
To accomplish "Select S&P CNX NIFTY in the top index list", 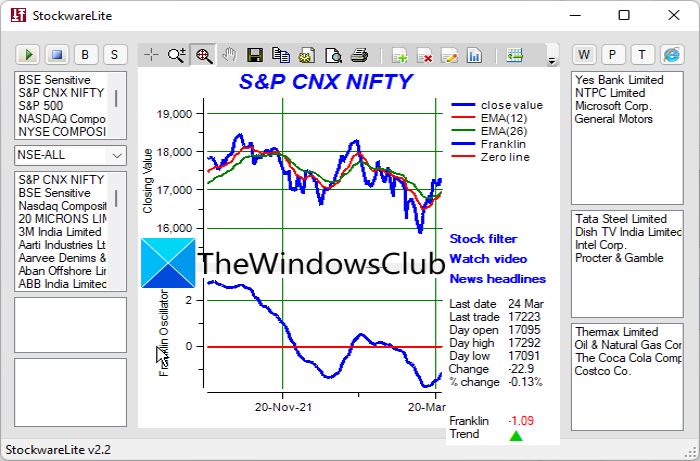I will tap(61, 93).
